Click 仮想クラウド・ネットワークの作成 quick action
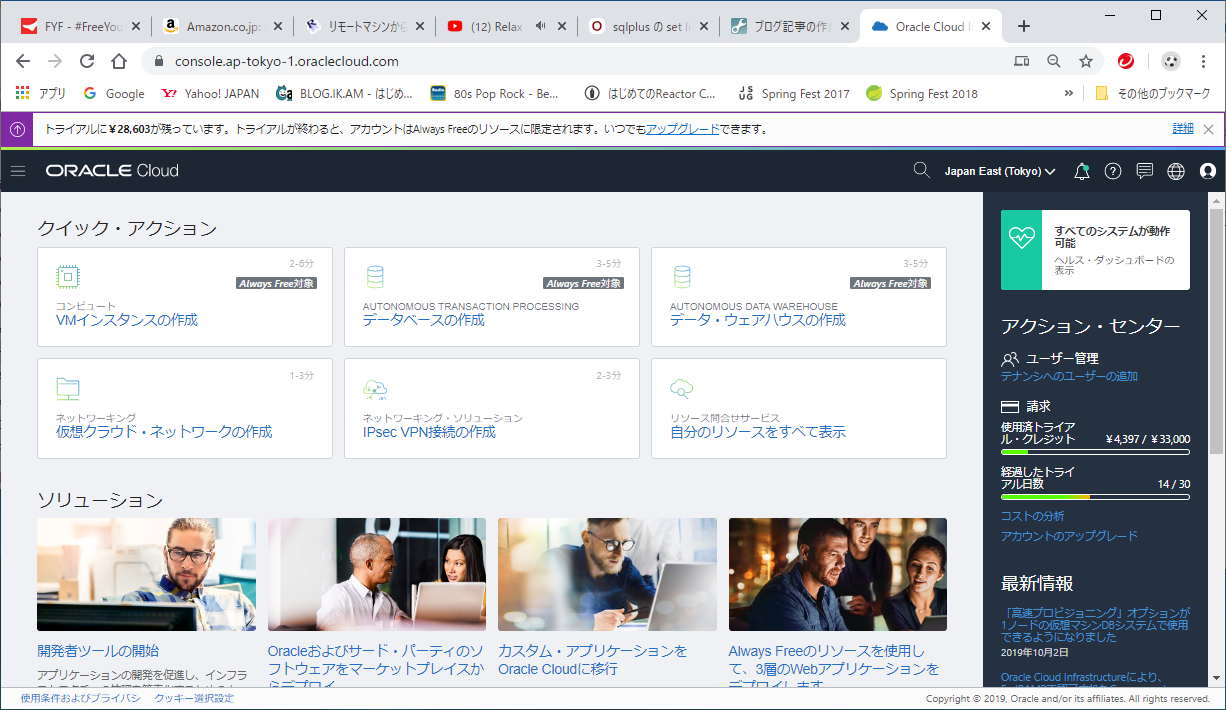Viewport: 1226px width, 710px height. 164,432
